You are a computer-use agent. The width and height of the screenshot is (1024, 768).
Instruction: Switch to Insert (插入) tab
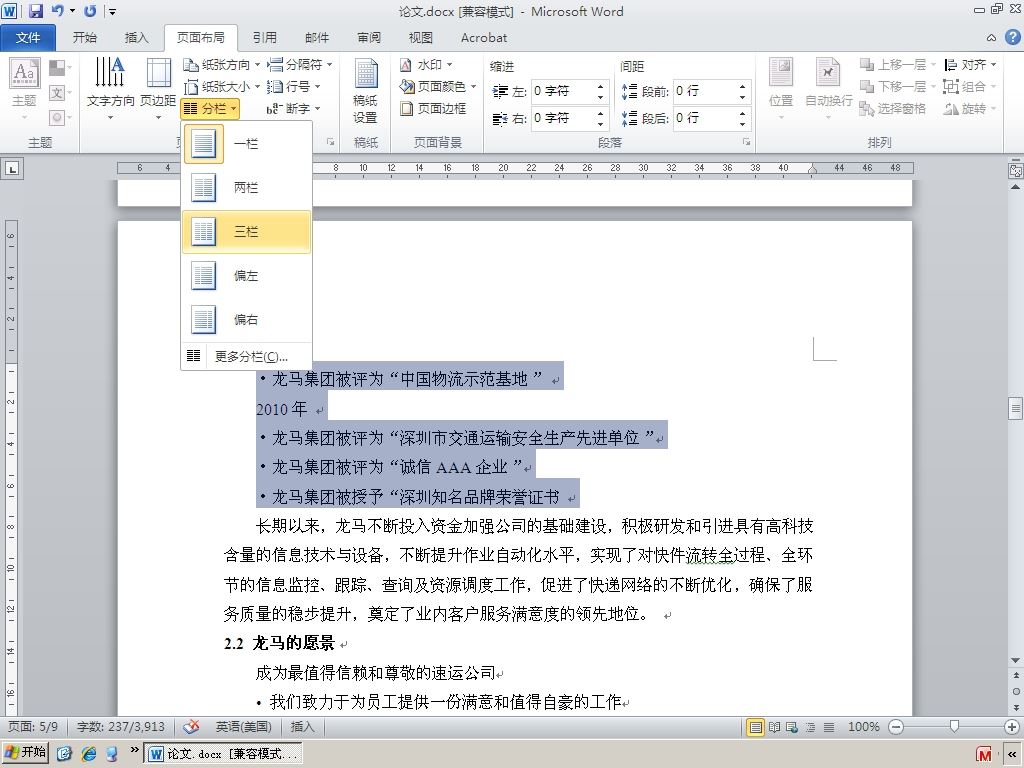(x=136, y=38)
